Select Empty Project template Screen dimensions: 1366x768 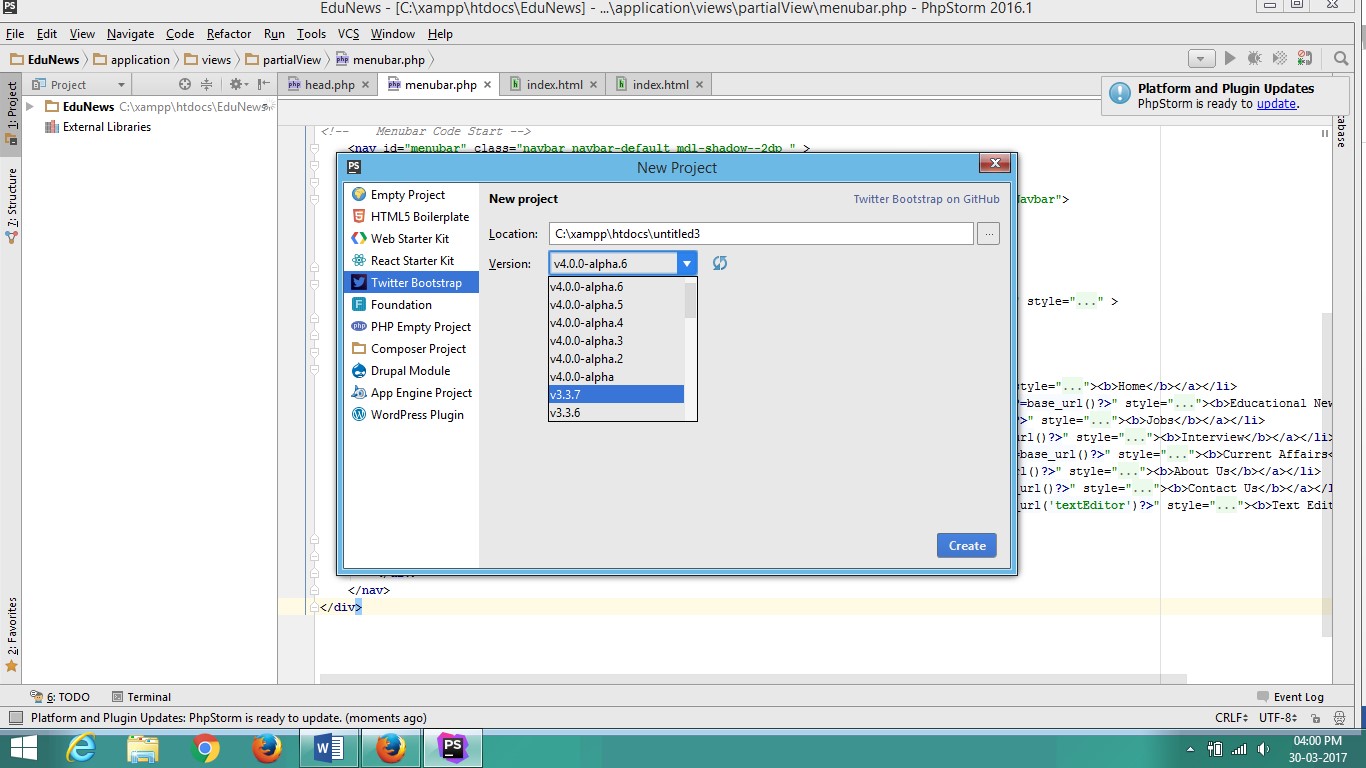pos(408,195)
